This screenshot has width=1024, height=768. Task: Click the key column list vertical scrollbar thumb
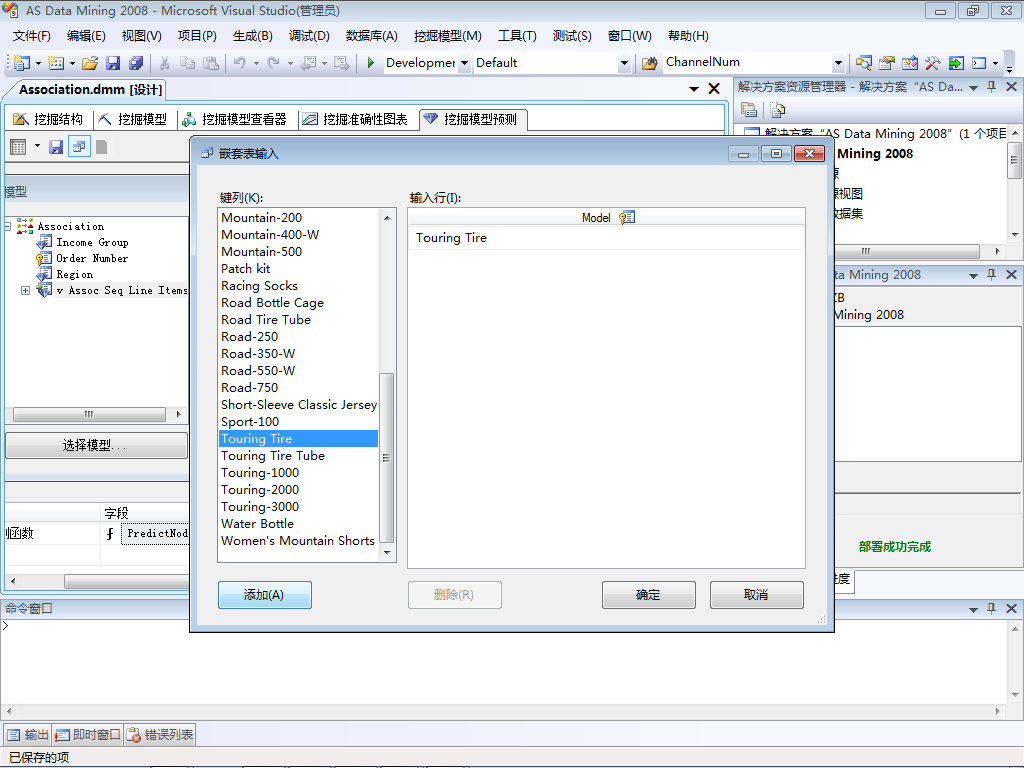[x=387, y=458]
